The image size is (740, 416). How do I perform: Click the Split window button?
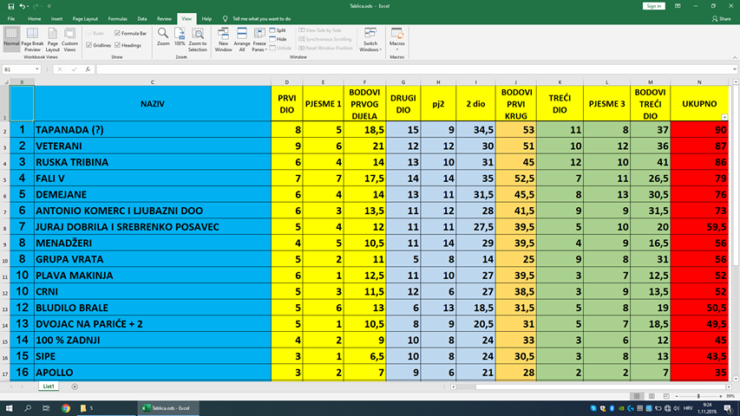click(279, 31)
